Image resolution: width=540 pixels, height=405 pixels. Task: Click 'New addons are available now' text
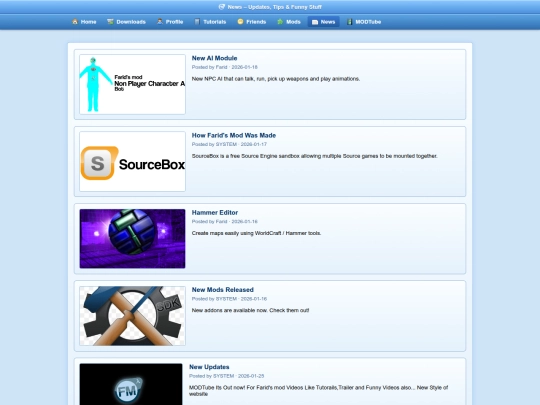250,310
